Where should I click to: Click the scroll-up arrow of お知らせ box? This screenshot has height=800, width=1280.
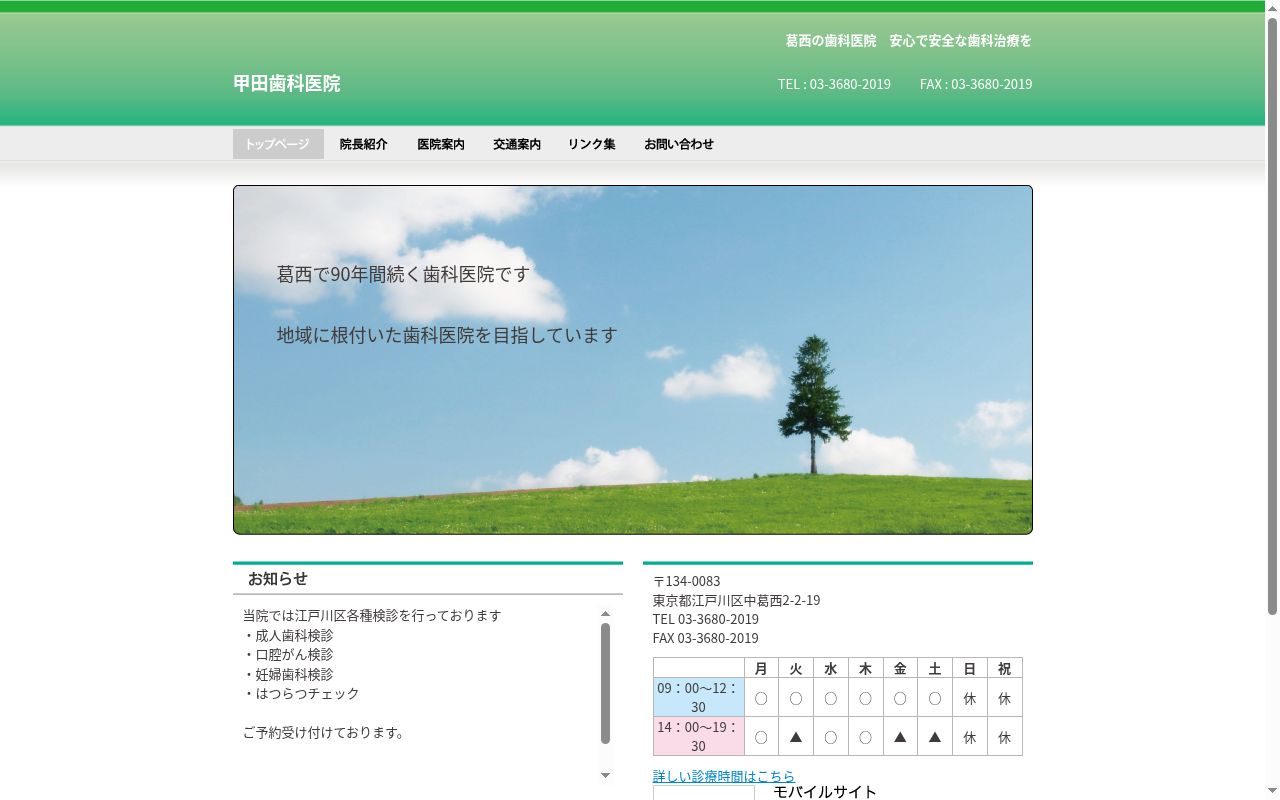605,614
